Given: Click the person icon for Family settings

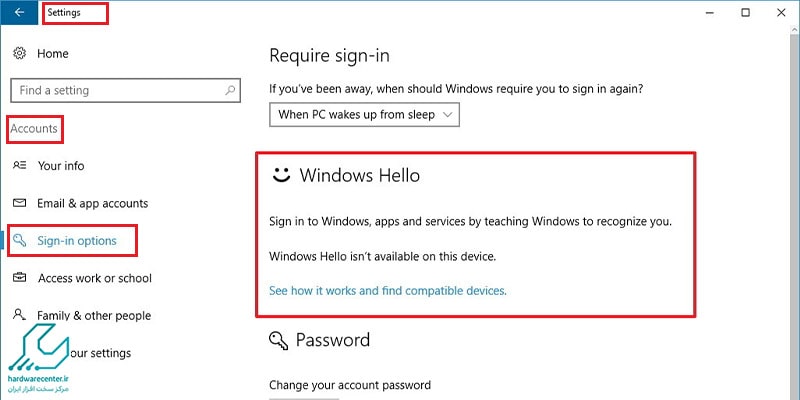Looking at the screenshot, I should pos(19,314).
